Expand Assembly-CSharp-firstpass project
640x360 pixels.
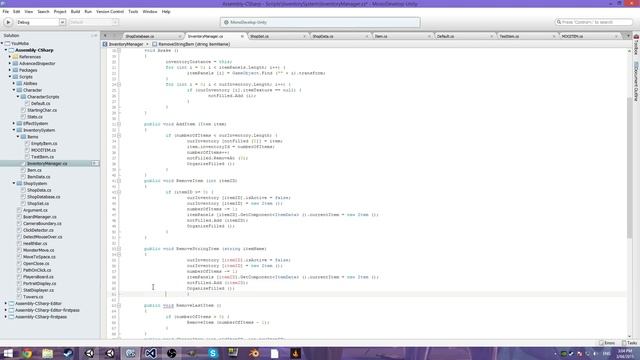[6, 317]
